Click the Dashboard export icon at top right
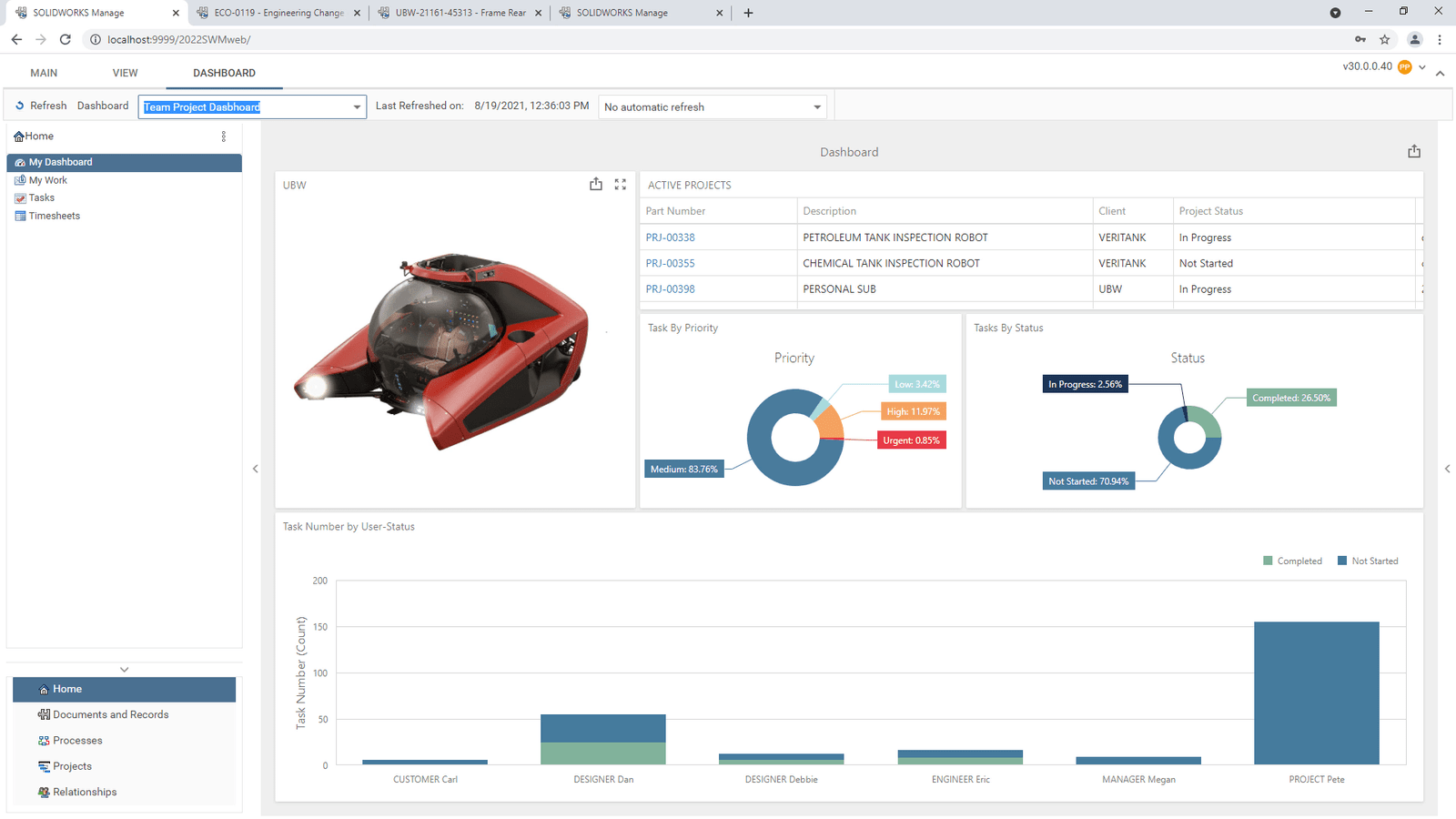Image resolution: width=1456 pixels, height=819 pixels. (1414, 152)
